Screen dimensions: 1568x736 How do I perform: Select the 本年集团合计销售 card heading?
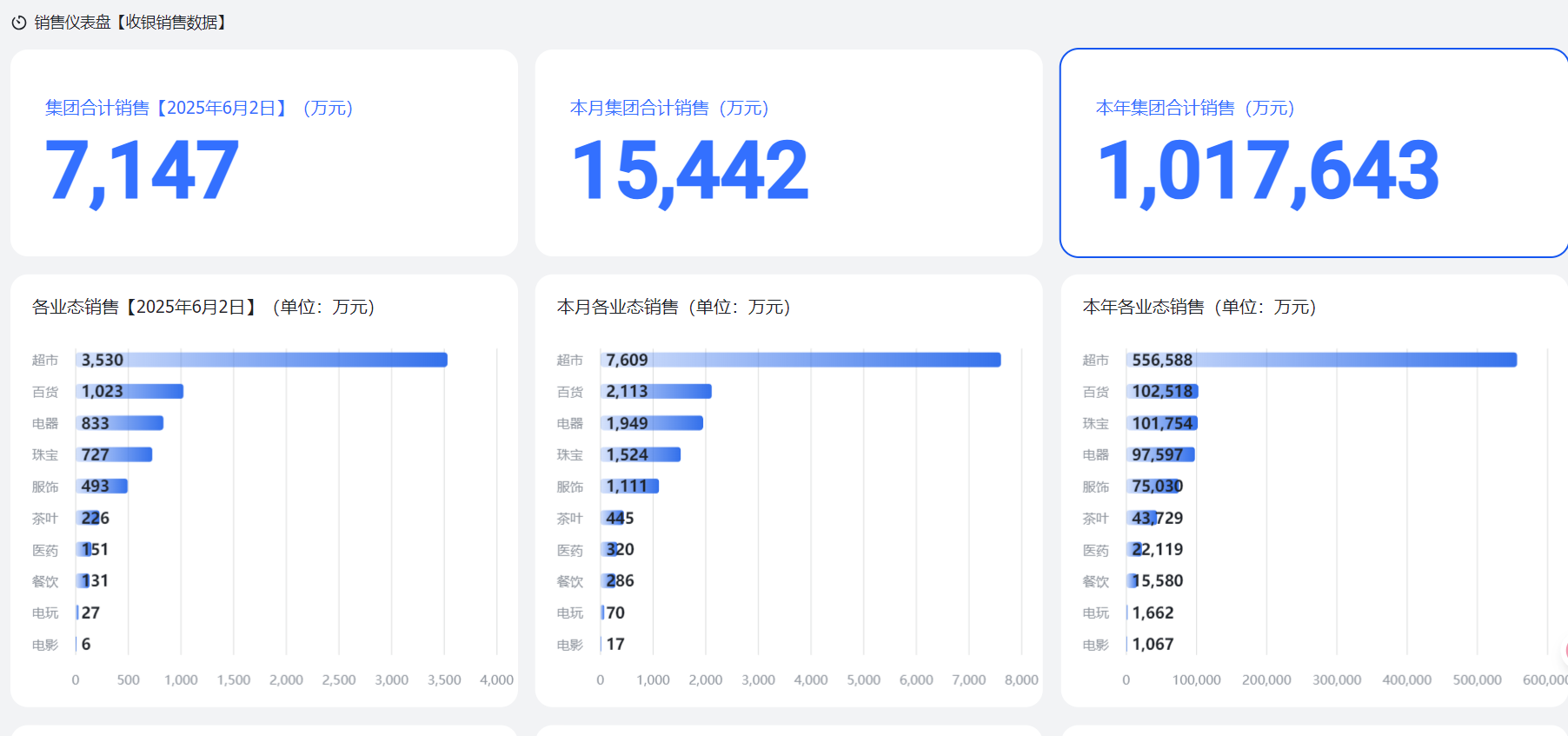(1194, 108)
